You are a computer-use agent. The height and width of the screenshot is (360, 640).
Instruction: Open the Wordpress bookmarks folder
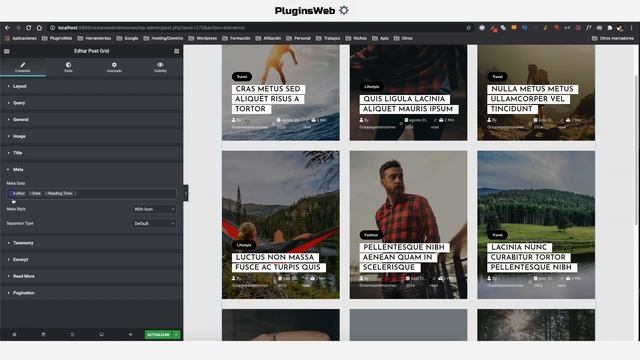coord(203,38)
